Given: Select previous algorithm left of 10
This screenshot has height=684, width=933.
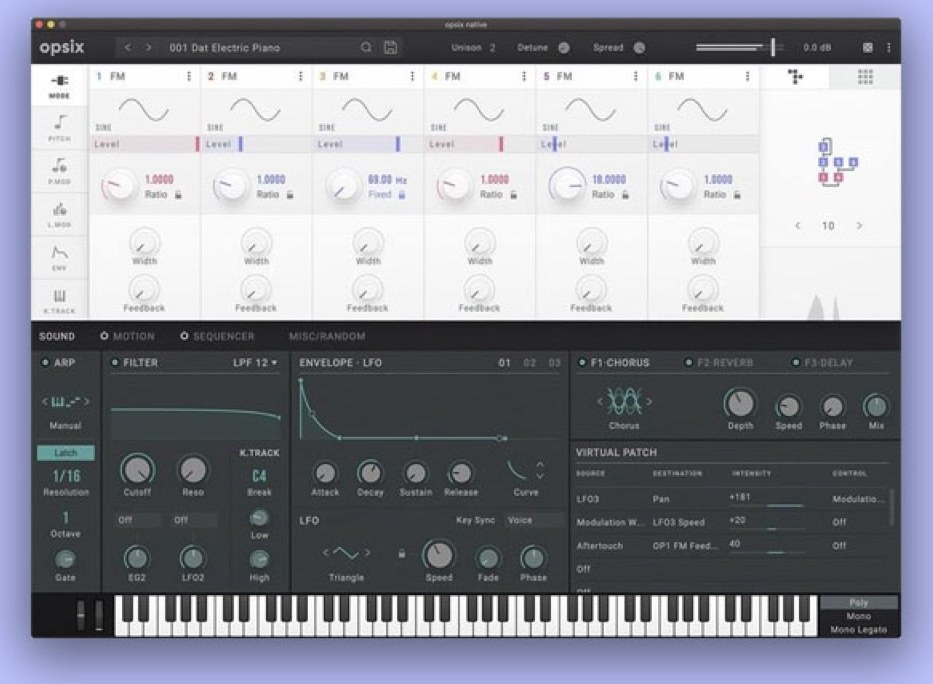Looking at the screenshot, I should [x=798, y=225].
